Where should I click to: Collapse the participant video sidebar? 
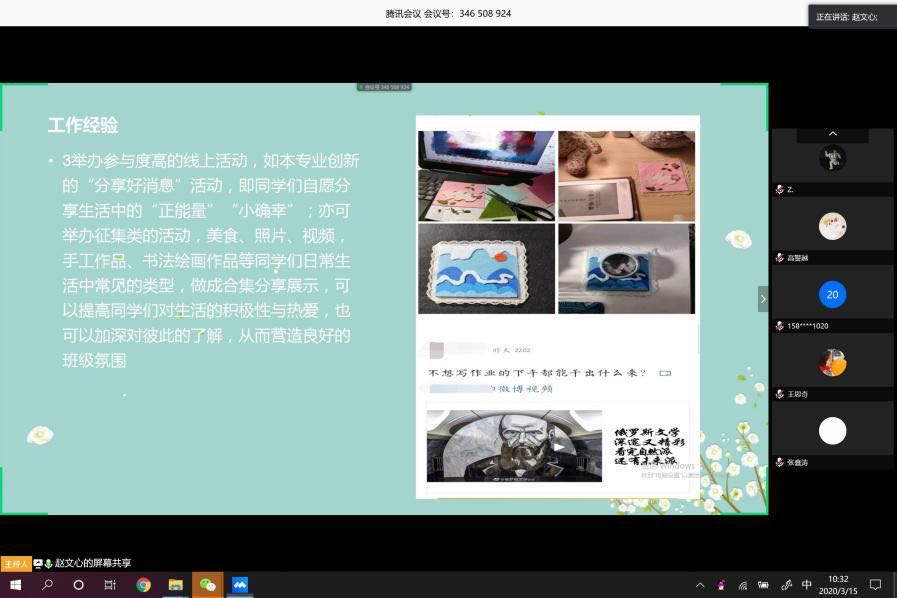point(763,298)
